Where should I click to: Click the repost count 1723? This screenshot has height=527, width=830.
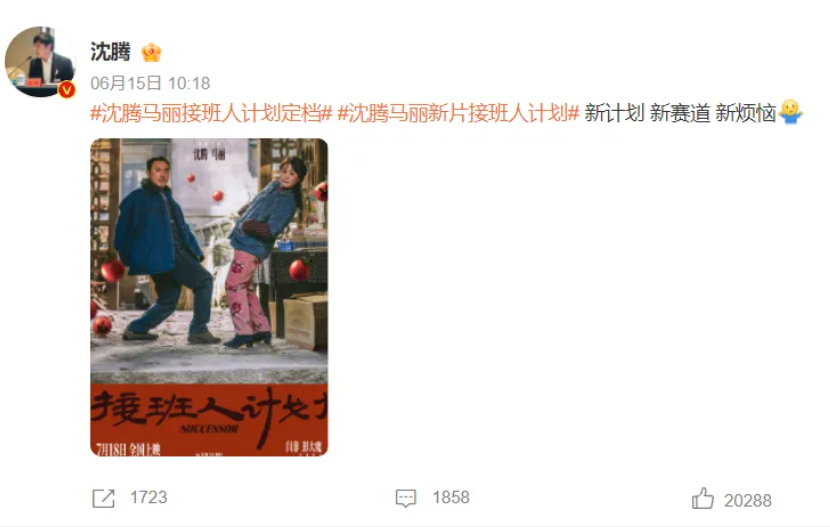149,497
